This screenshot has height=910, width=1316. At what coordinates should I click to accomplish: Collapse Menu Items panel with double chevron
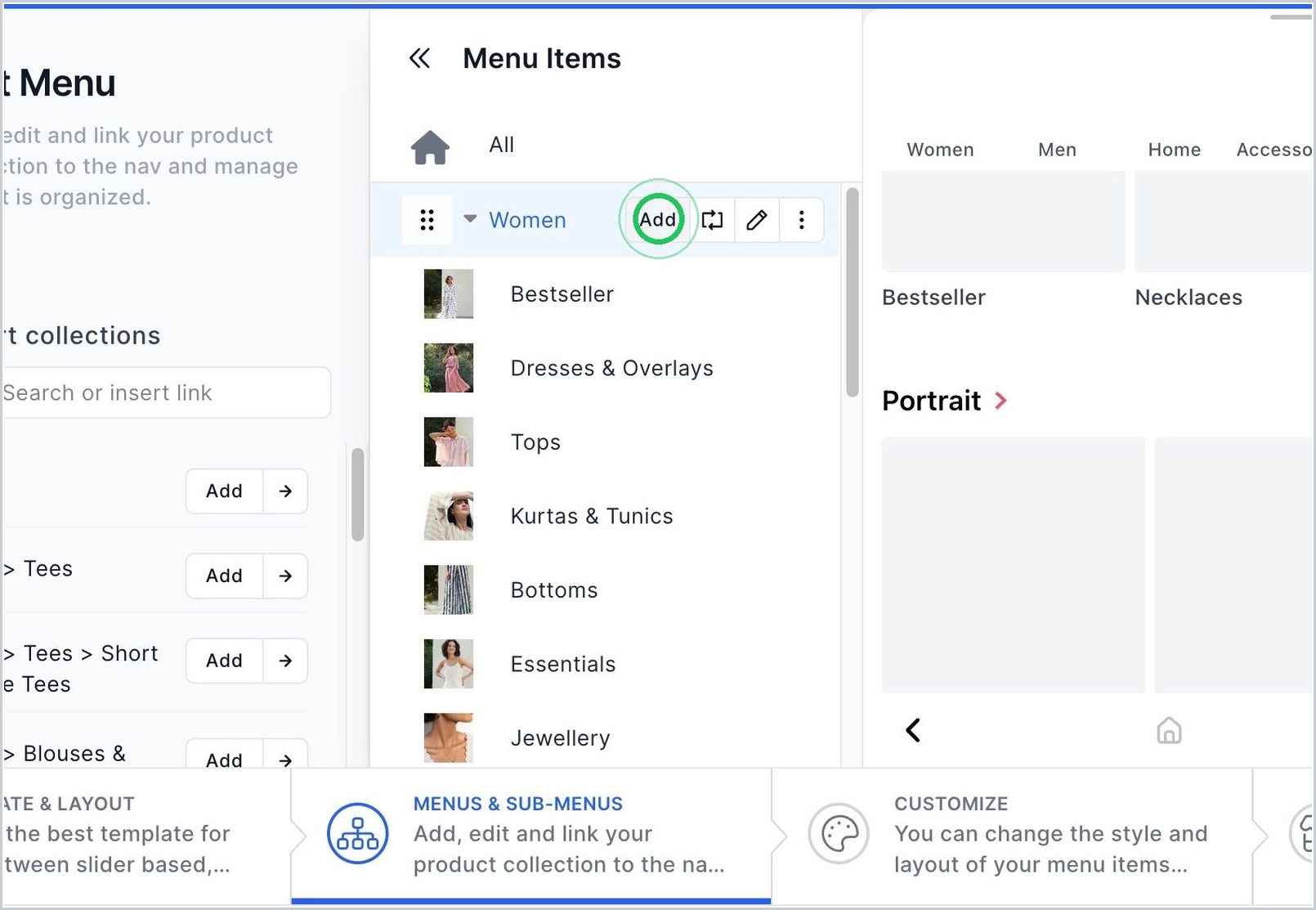tap(419, 58)
